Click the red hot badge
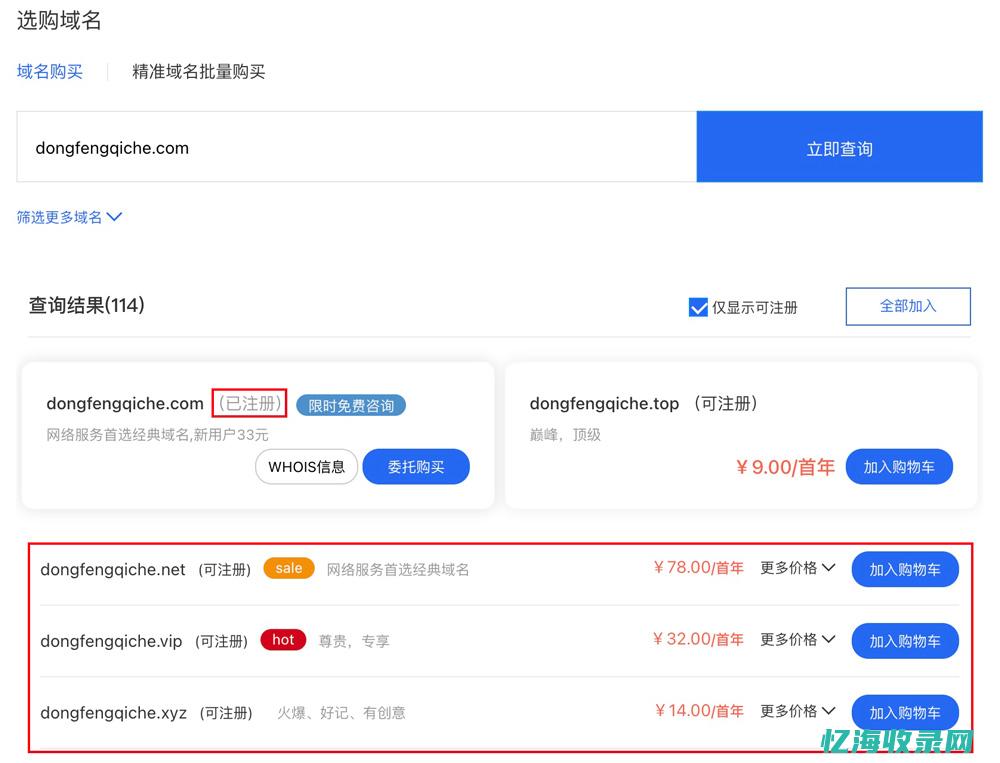 (283, 640)
